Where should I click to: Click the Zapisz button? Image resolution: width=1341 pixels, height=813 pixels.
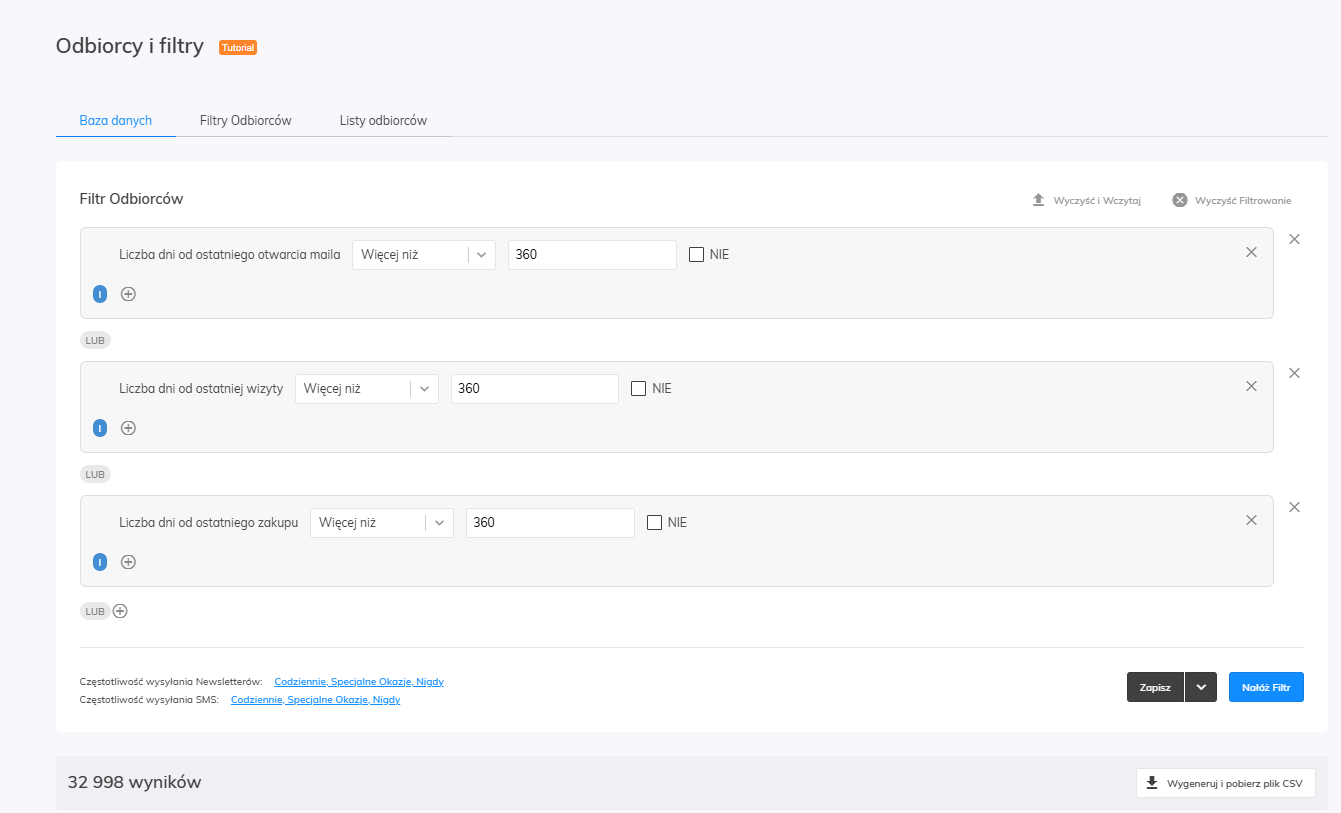pyautogui.click(x=1155, y=687)
